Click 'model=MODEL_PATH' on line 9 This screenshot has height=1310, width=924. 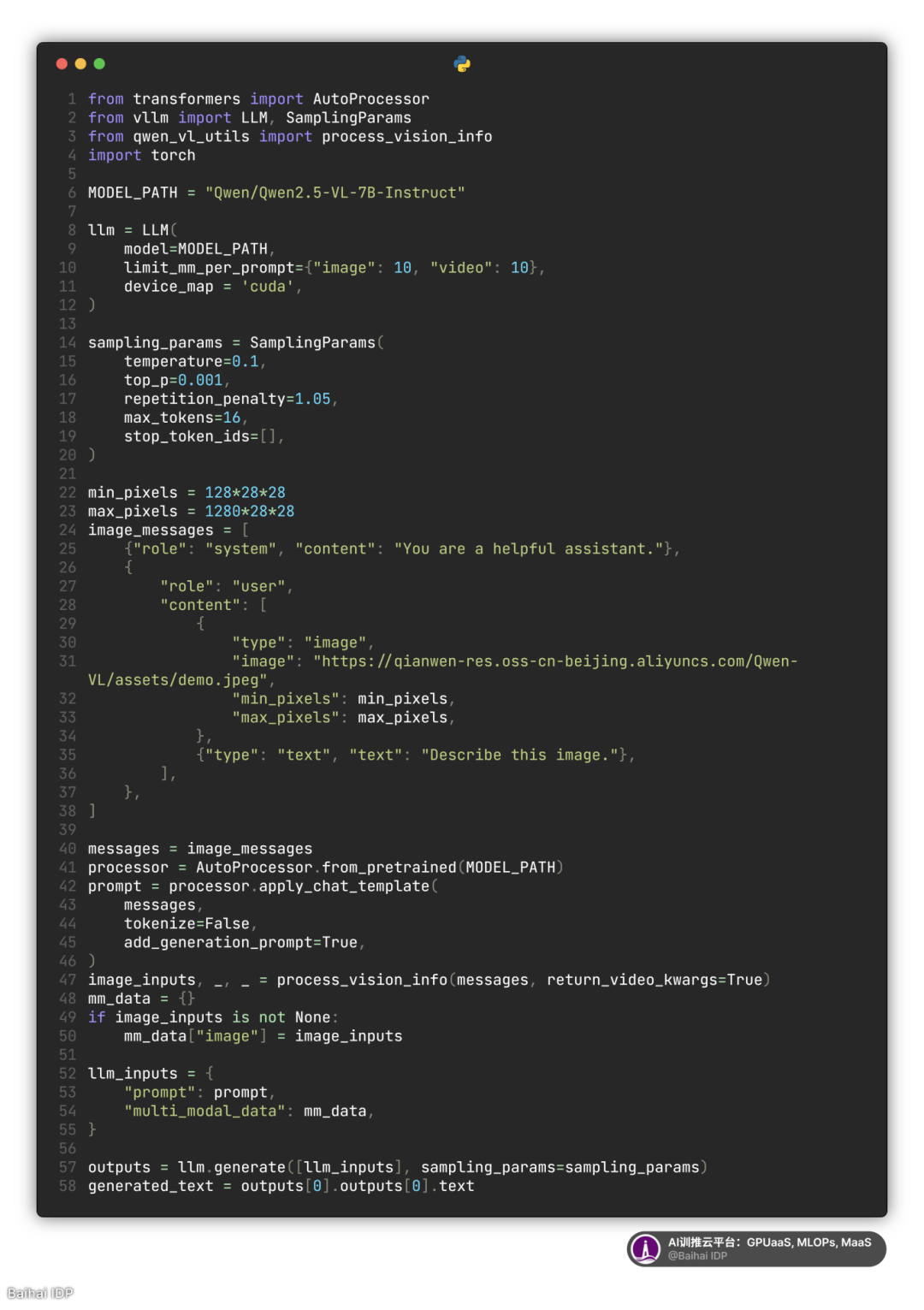[196, 249]
